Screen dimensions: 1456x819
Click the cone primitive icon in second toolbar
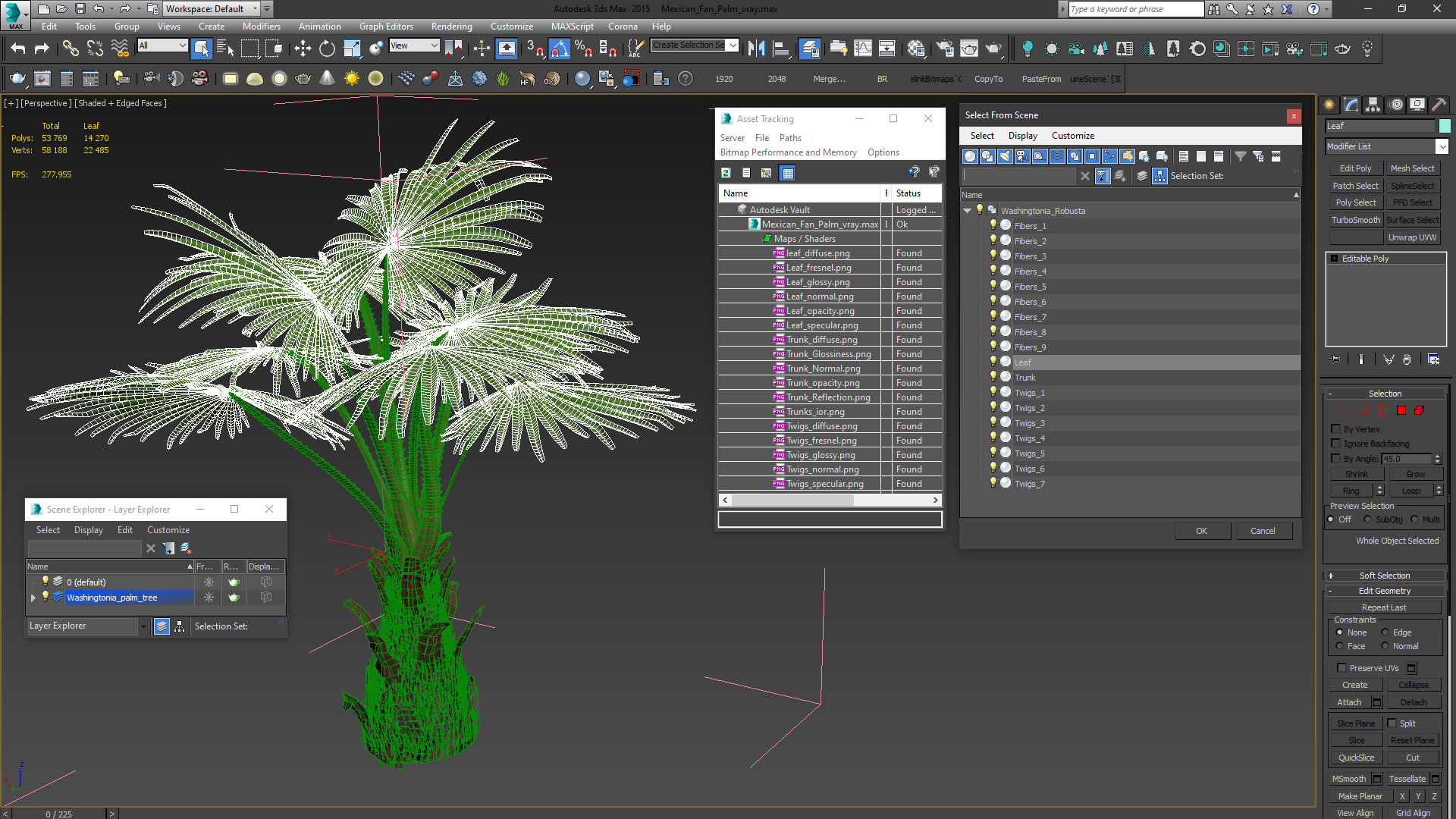327,78
